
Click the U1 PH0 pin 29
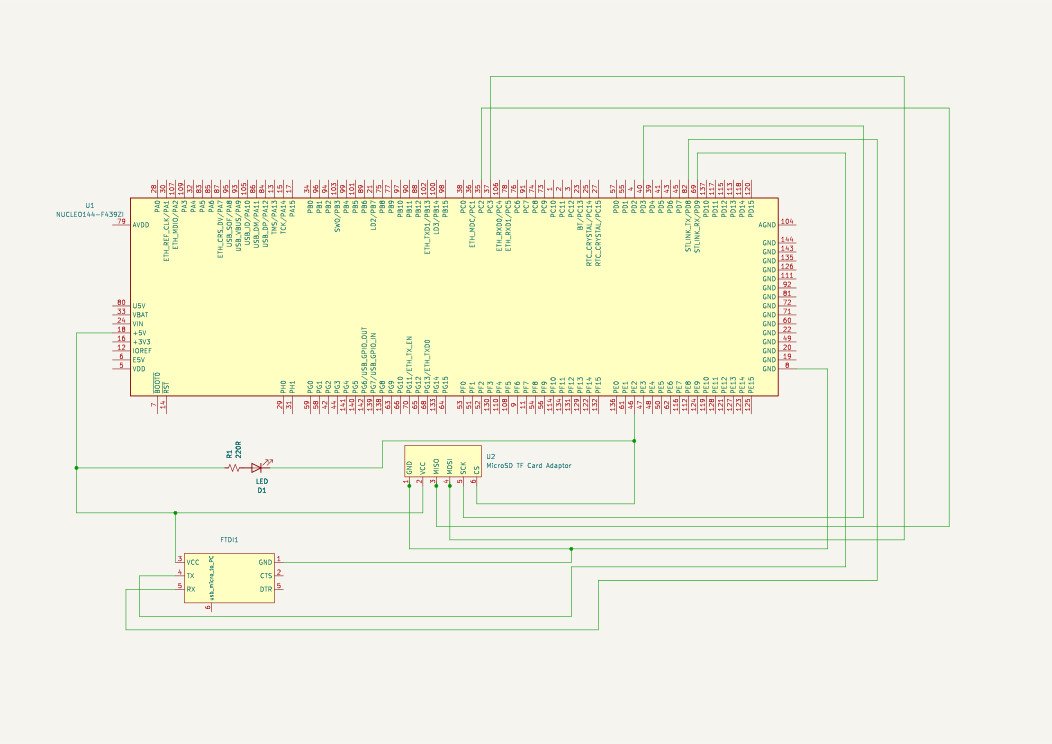[280, 405]
